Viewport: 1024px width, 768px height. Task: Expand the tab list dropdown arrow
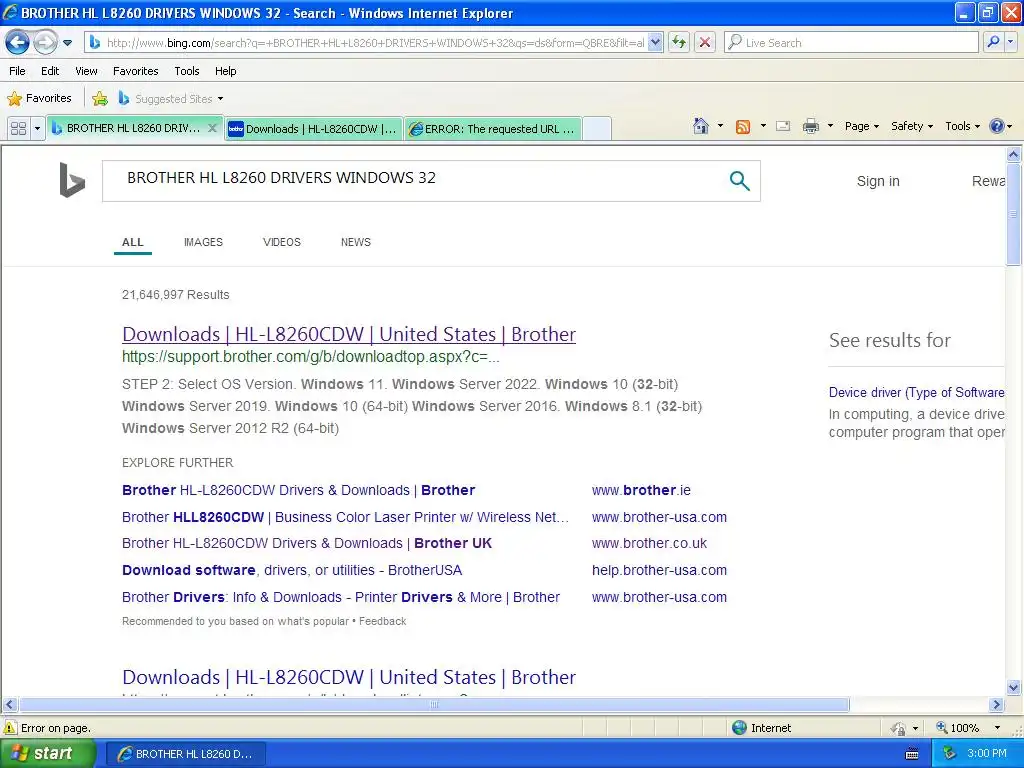click(x=37, y=129)
